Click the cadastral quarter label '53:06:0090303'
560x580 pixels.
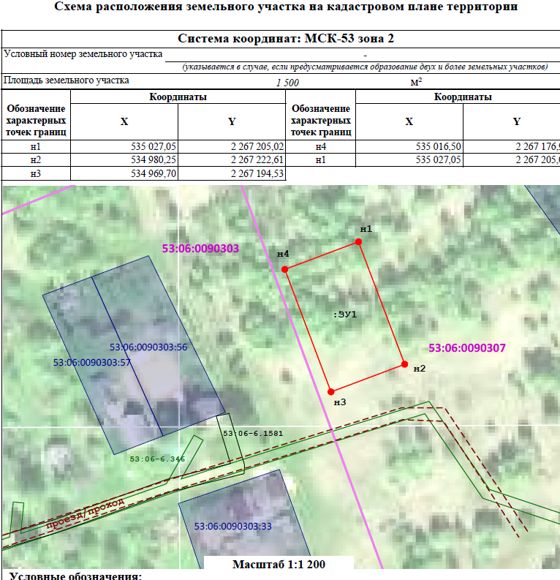coord(200,248)
